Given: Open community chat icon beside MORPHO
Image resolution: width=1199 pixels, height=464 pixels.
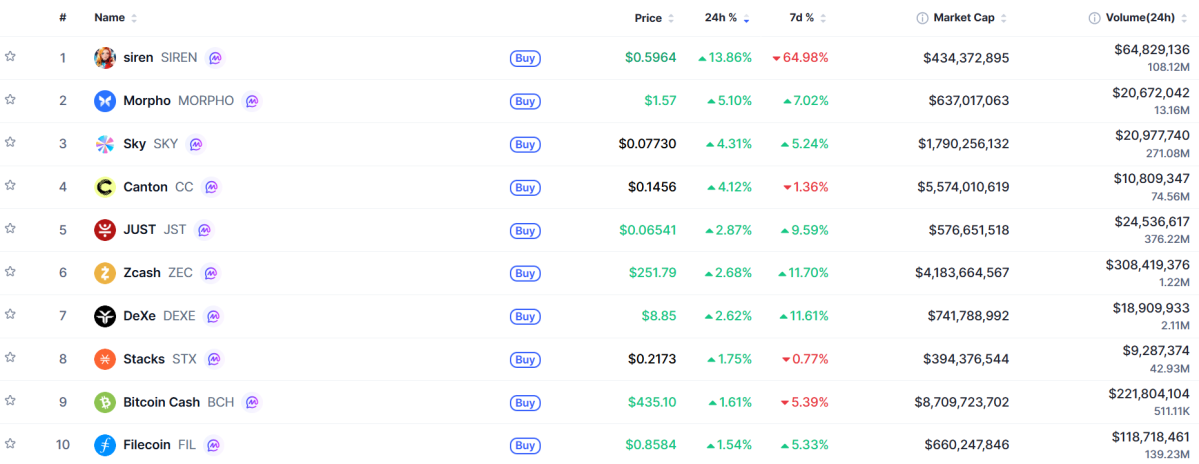Looking at the screenshot, I should (x=252, y=101).
